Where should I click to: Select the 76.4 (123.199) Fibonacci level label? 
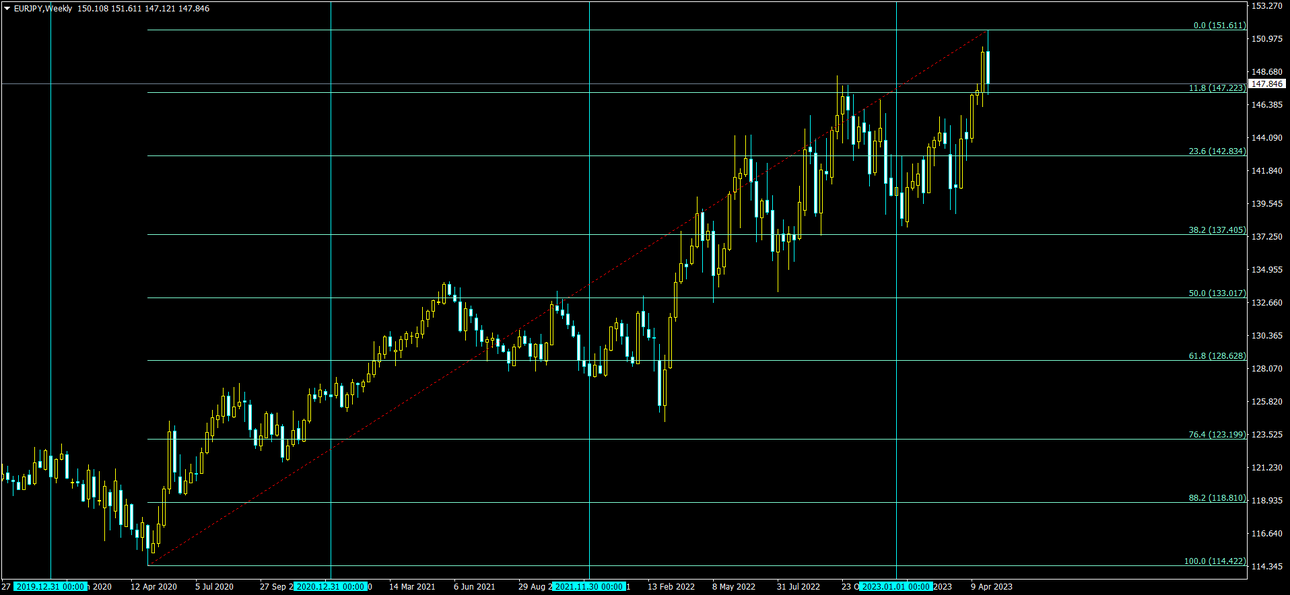click(1217, 434)
